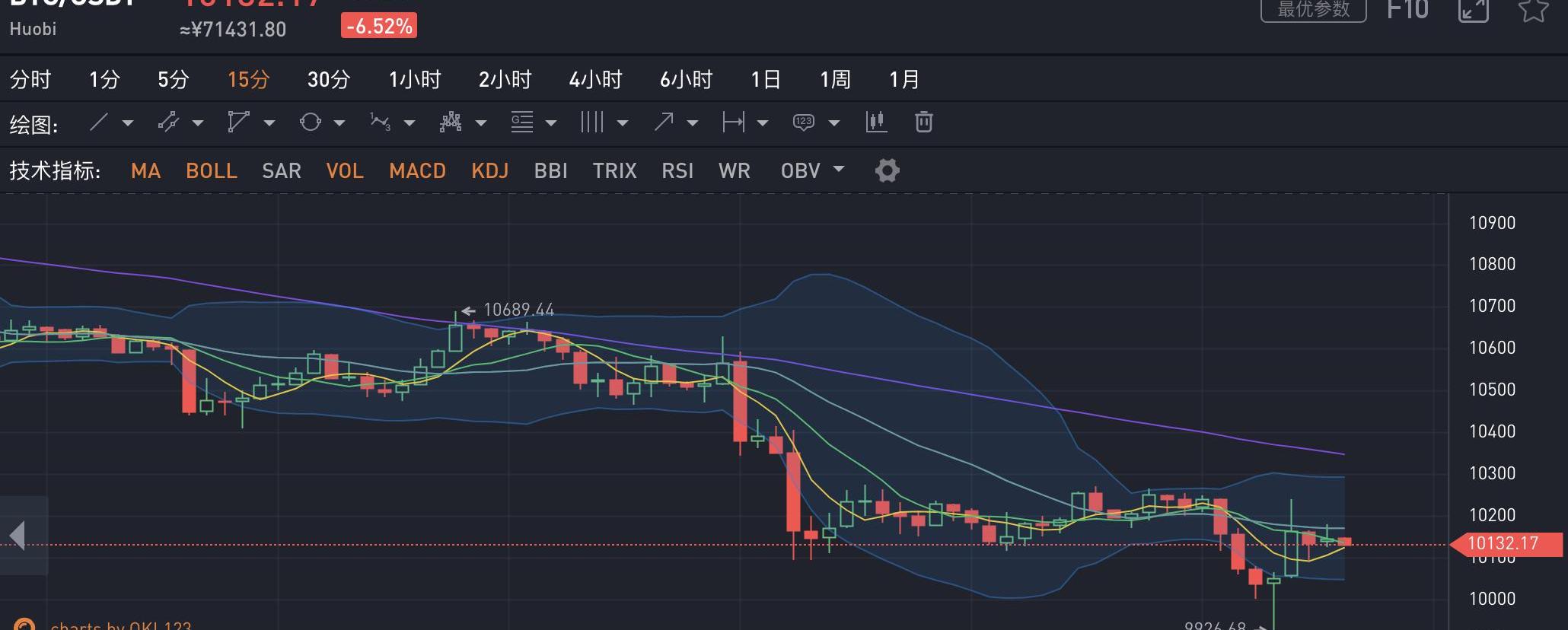
Task: Expand dropdown next to vertical lines tool
Action: 623,123
